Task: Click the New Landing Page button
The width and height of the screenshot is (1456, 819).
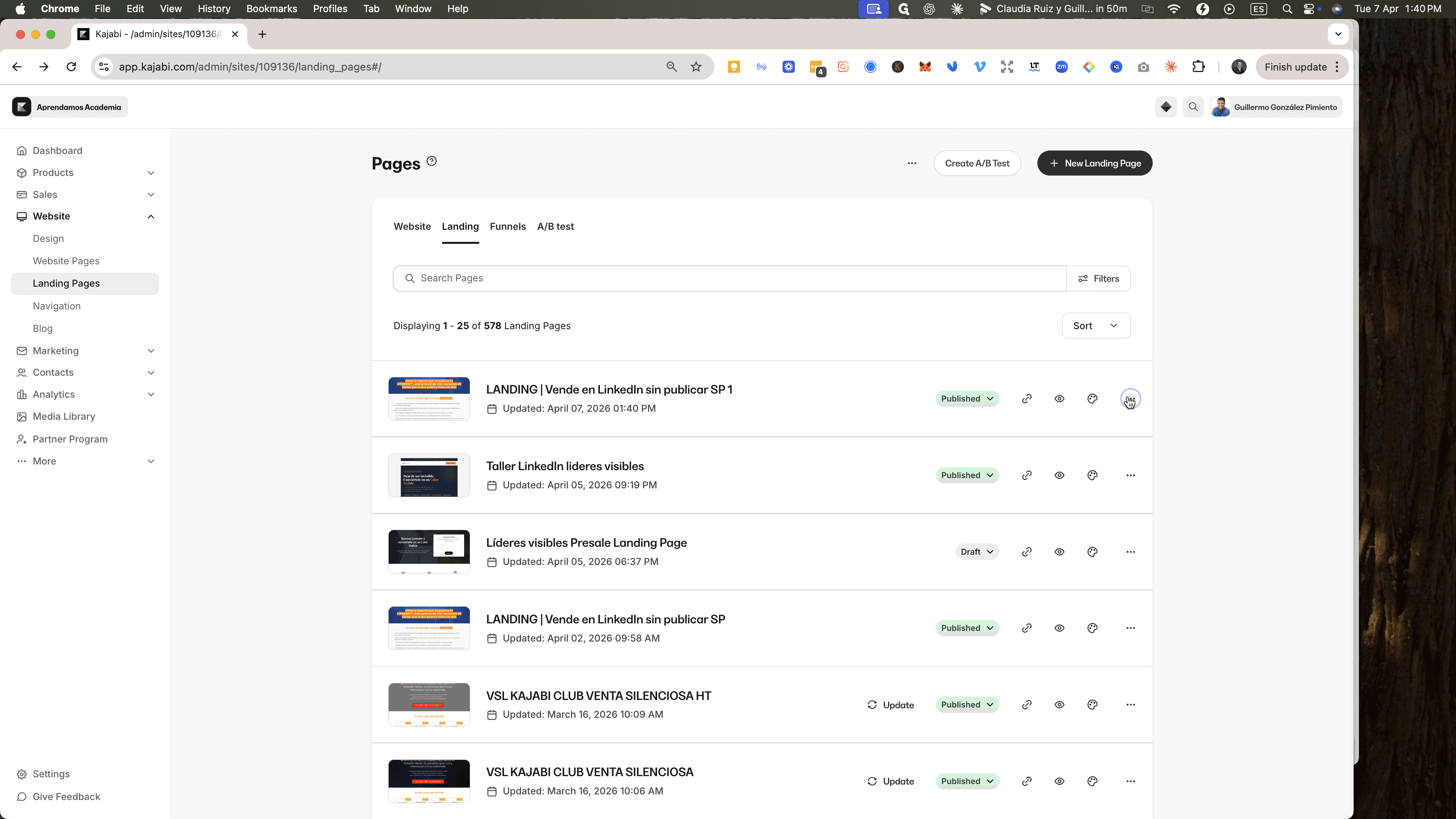Action: pos(1094,163)
